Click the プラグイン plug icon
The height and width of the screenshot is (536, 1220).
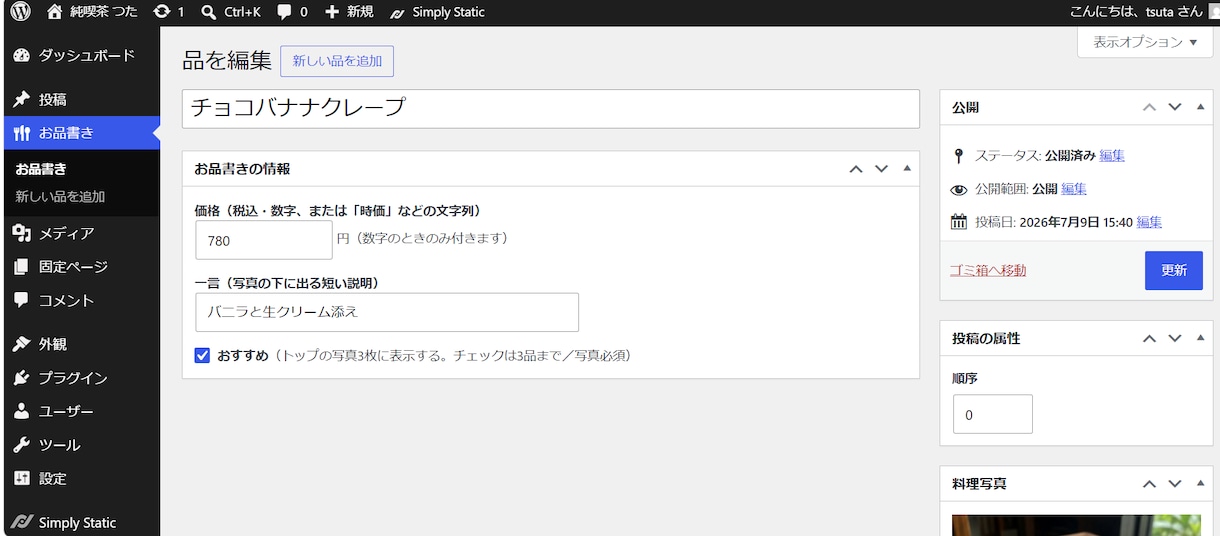pos(22,378)
